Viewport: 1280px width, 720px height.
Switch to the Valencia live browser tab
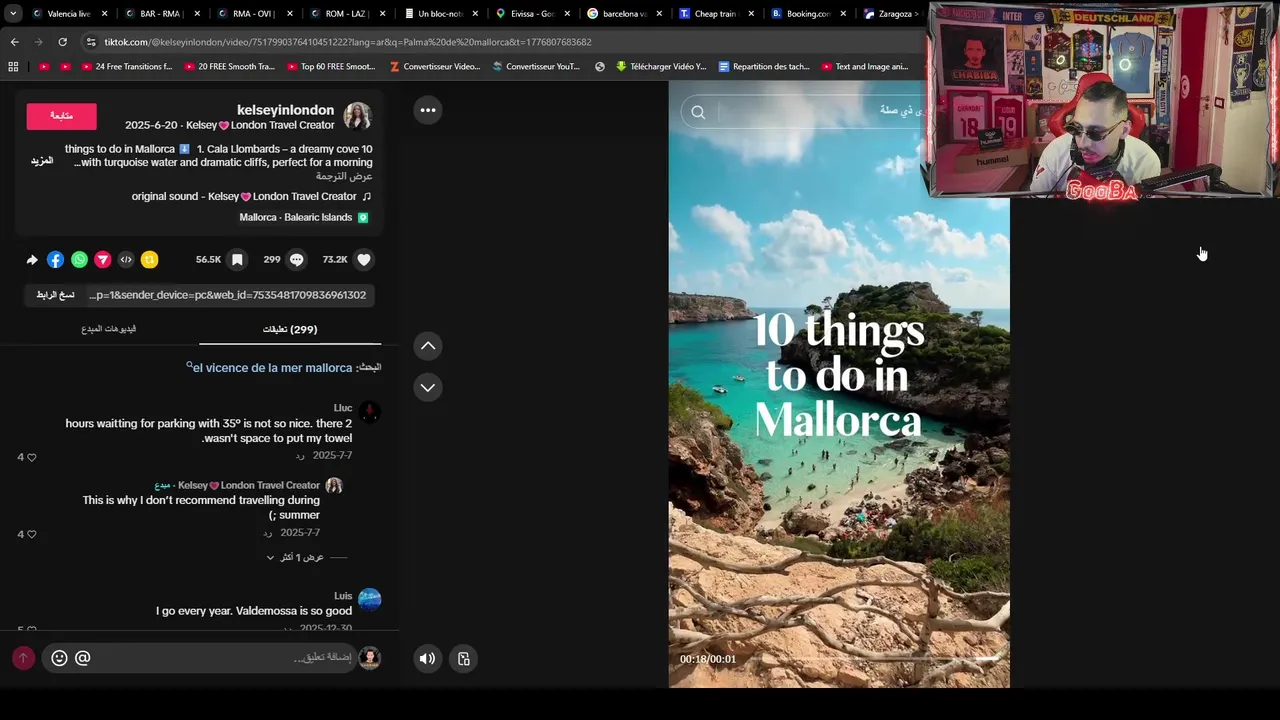[69, 14]
